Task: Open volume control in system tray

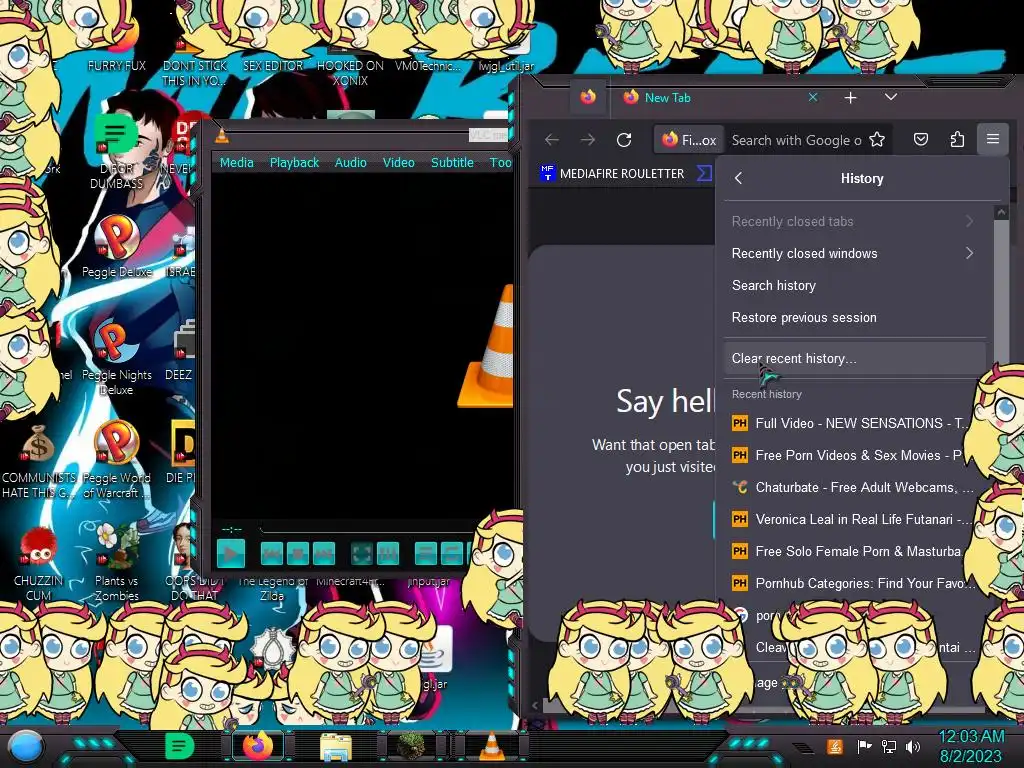Action: pyautogui.click(x=913, y=746)
